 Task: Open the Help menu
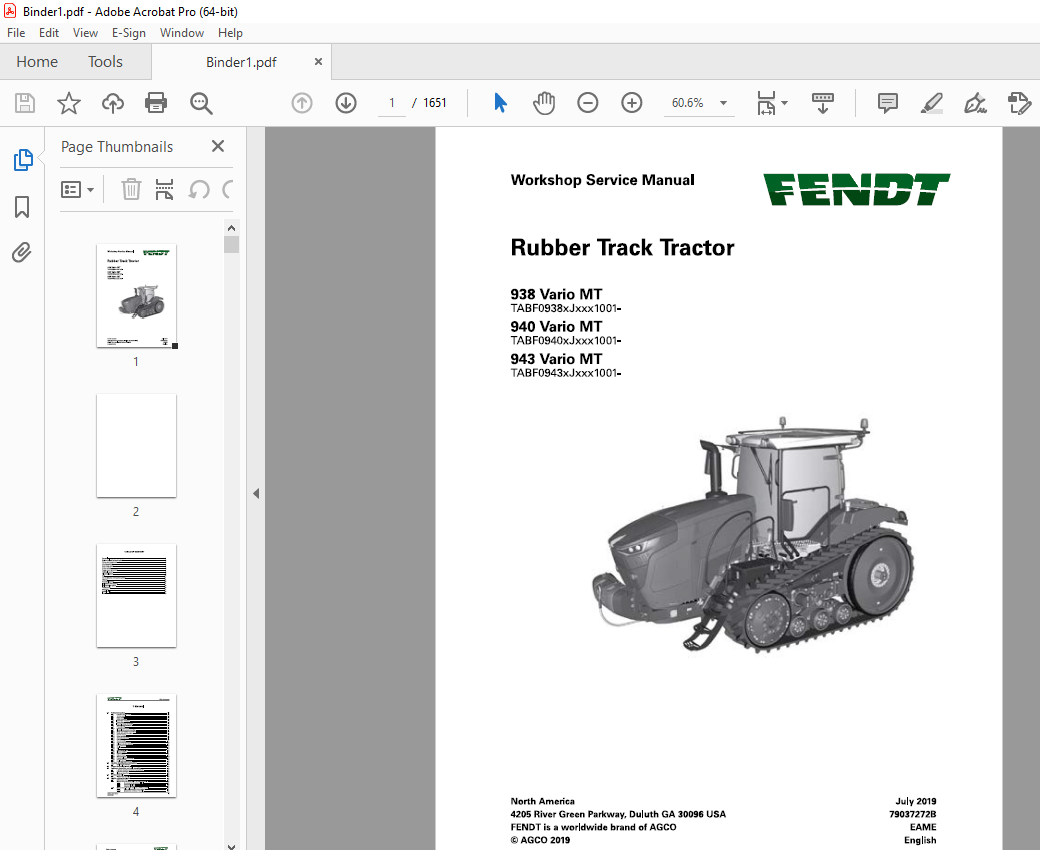pos(230,32)
